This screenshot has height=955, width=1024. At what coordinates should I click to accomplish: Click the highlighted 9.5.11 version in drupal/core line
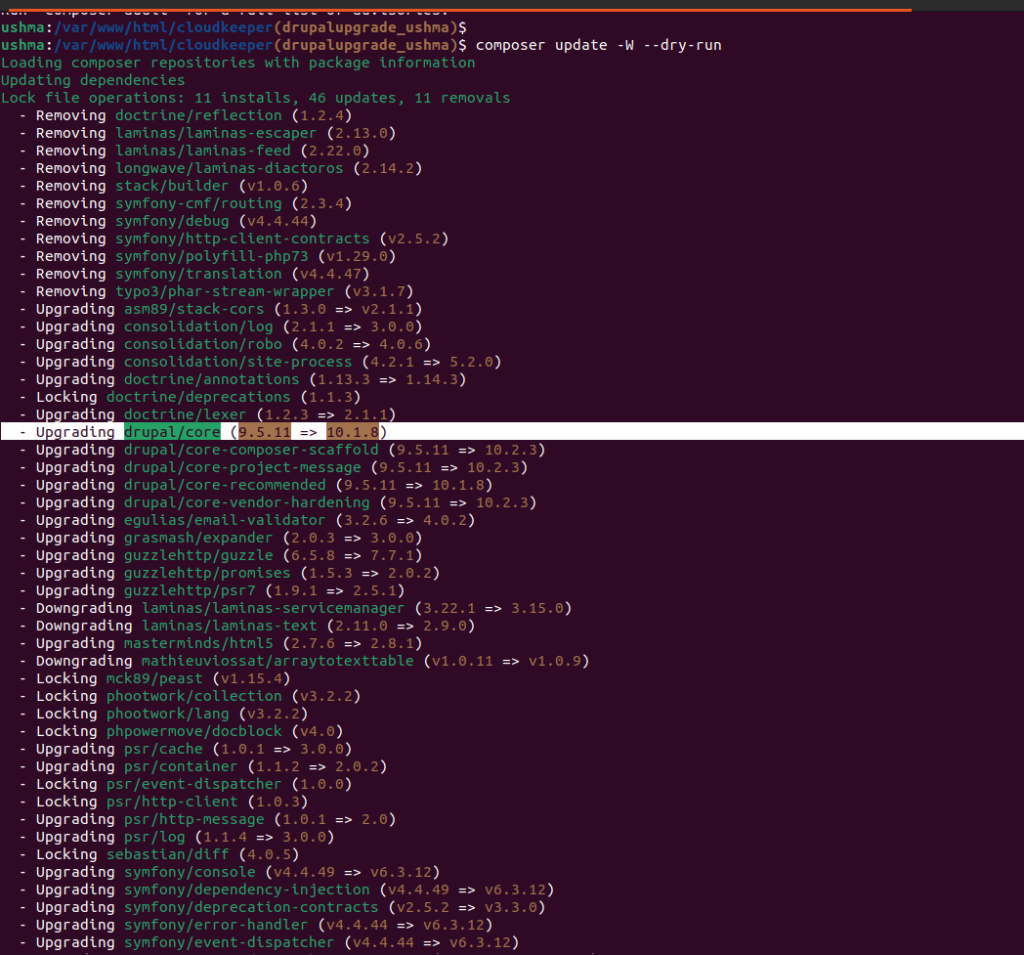(x=264, y=432)
